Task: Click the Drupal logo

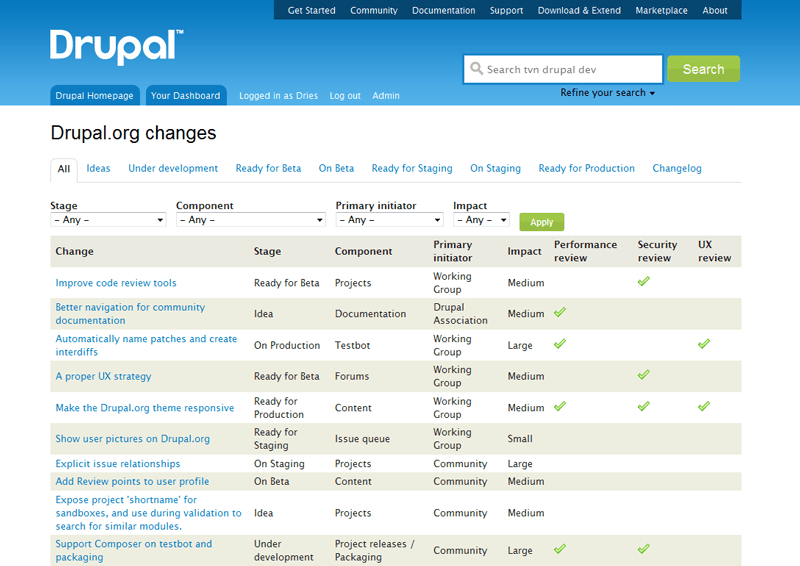Action: 116,46
